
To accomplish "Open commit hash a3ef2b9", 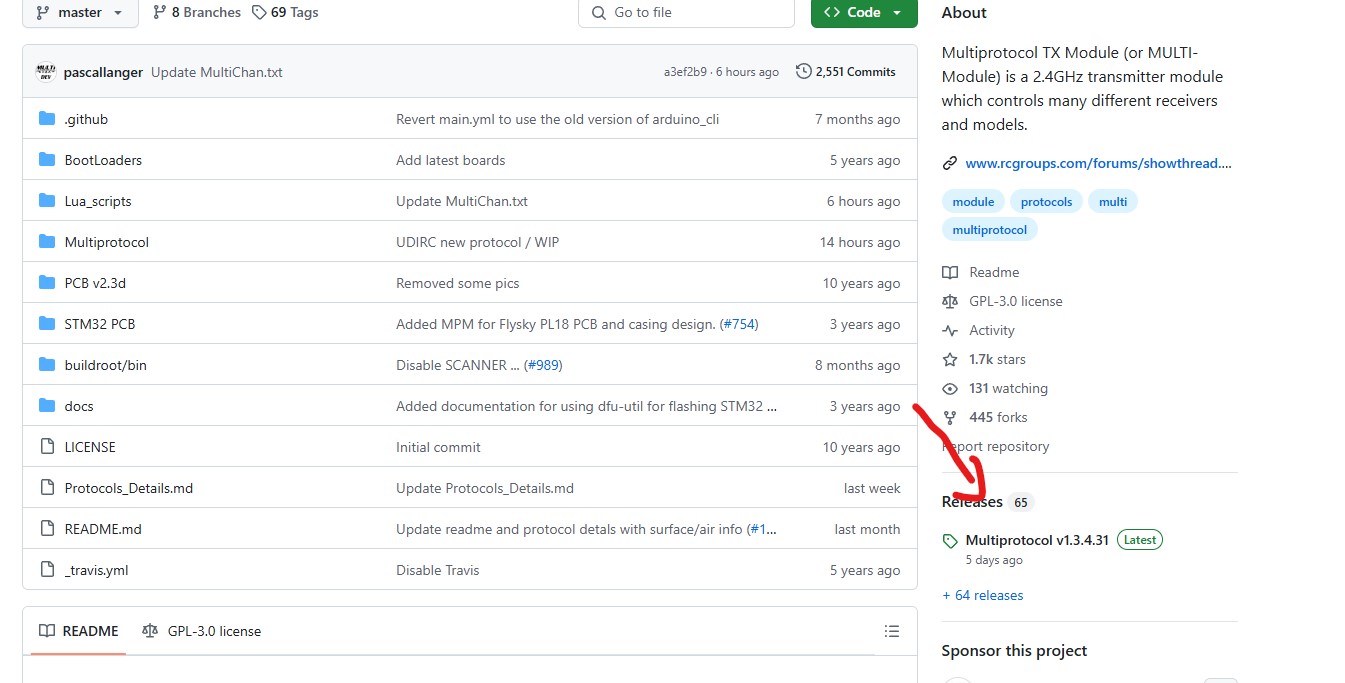I will tap(685, 72).
